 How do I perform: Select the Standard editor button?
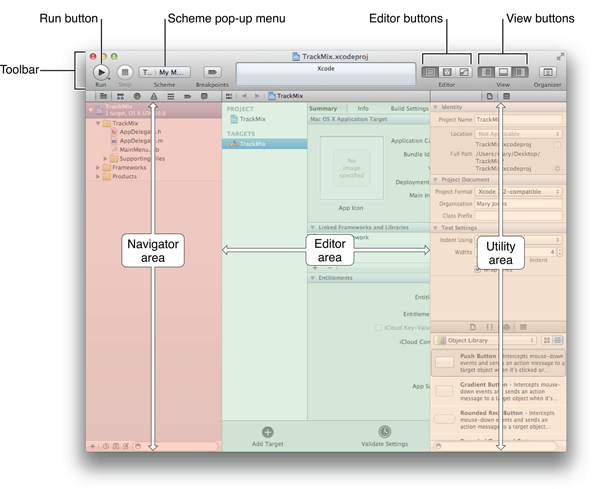tap(430, 72)
